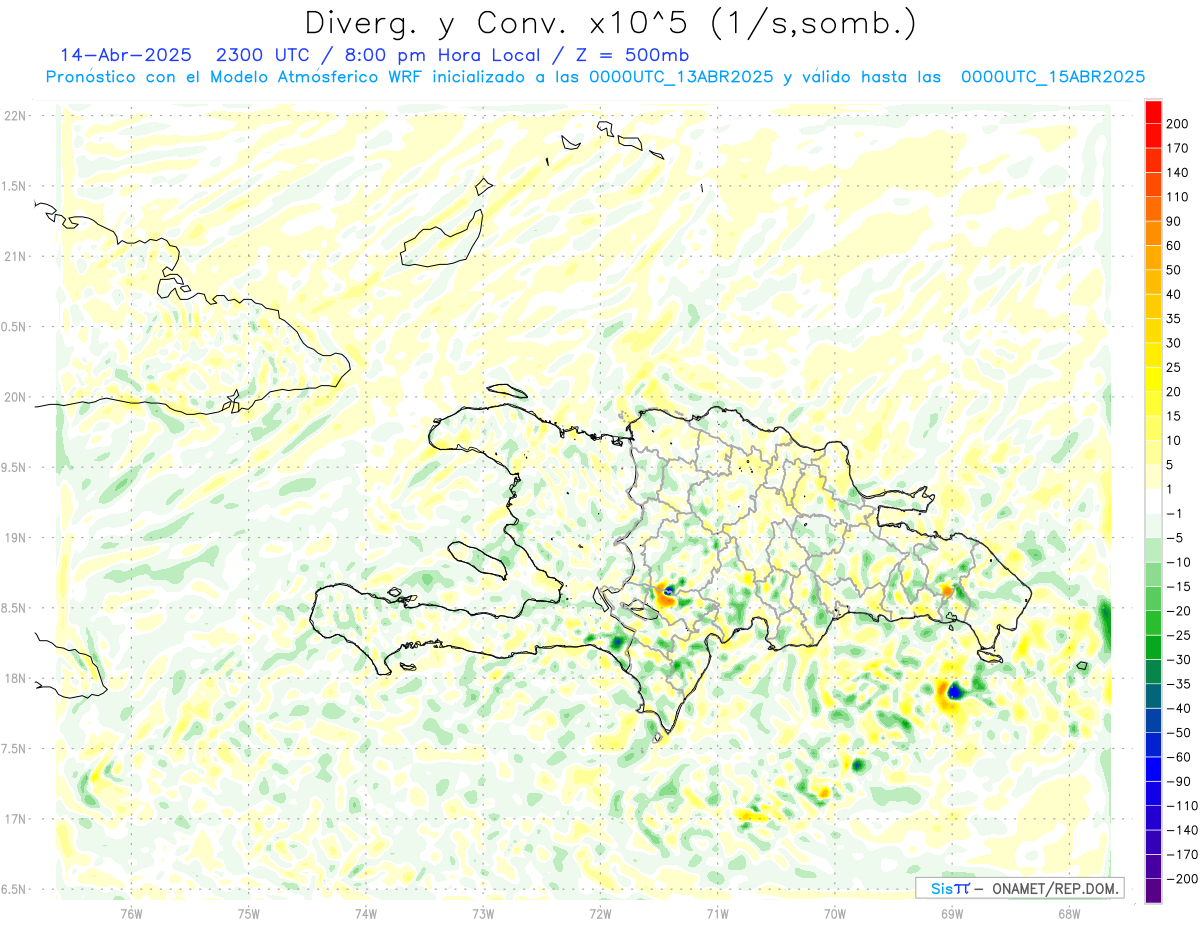Click the '74W' longitude label

[366, 913]
